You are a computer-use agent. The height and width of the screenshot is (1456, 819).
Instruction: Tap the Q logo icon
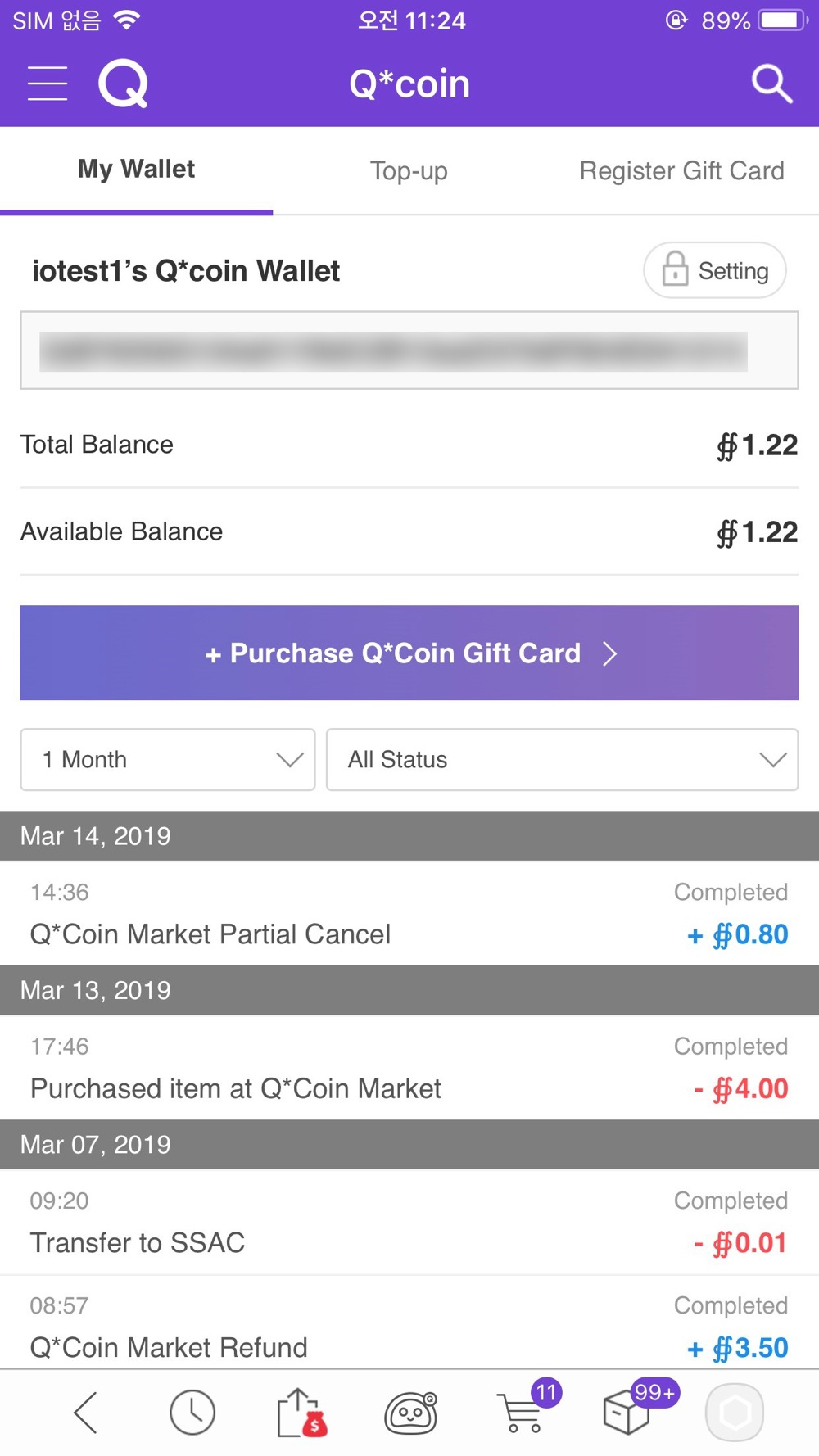(124, 84)
